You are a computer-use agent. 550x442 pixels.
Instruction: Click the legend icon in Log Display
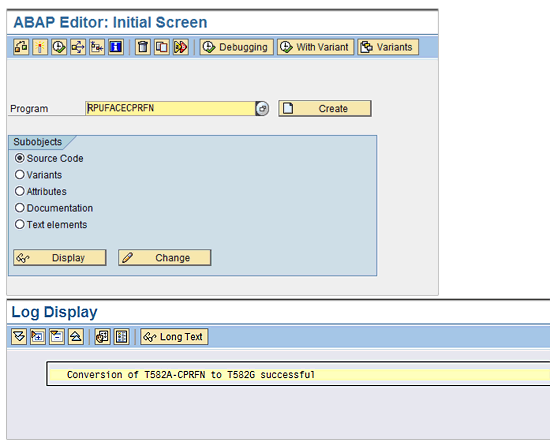coord(121,337)
